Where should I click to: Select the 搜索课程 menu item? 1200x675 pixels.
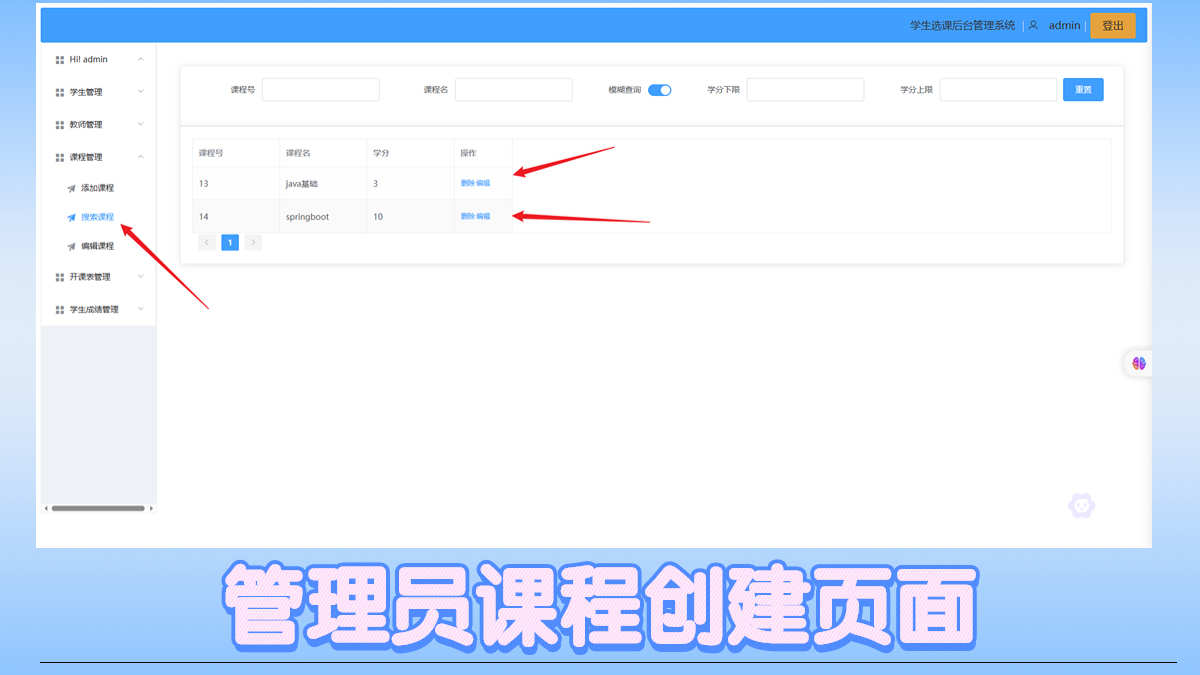[98, 217]
